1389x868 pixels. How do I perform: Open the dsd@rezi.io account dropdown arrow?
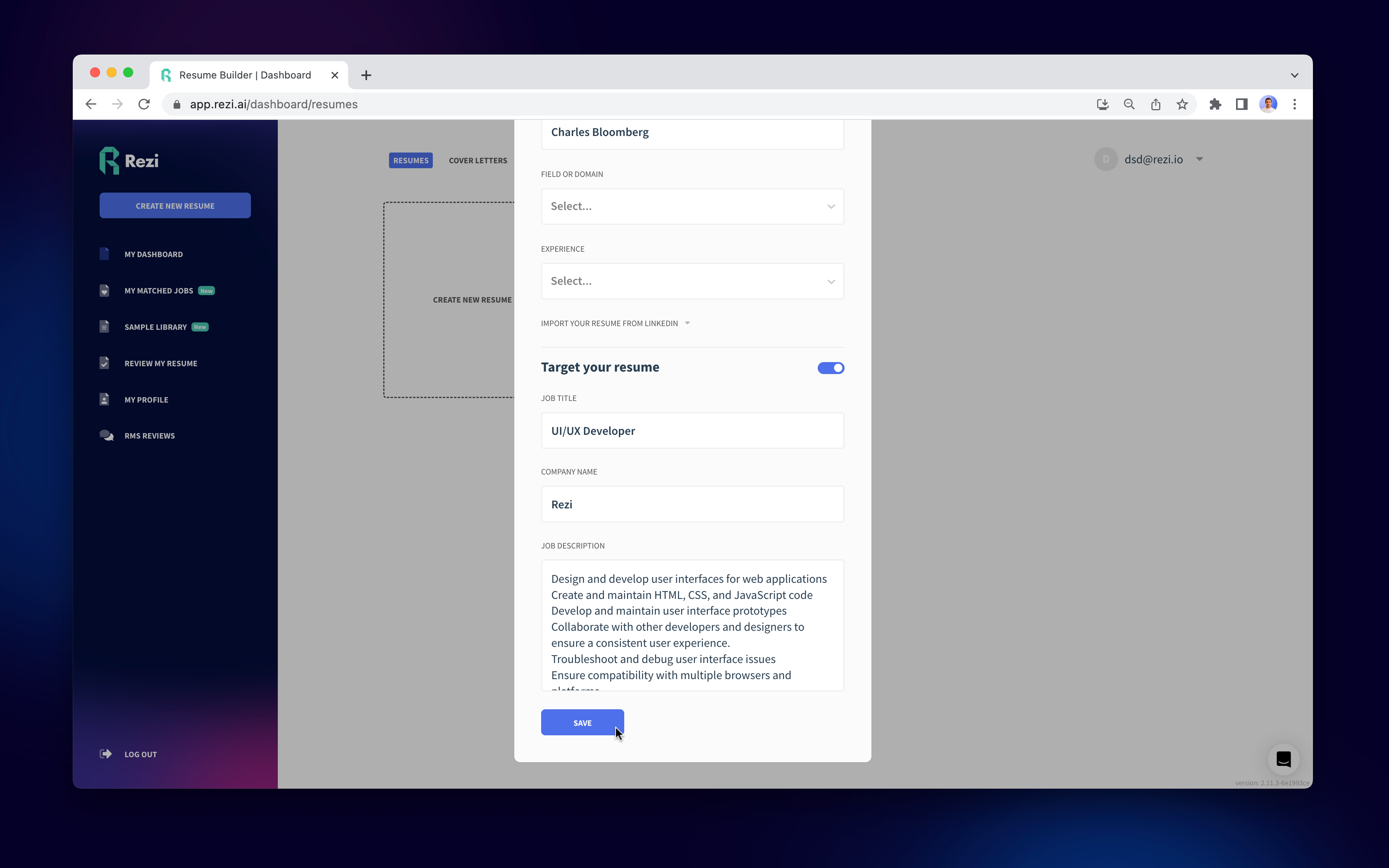pyautogui.click(x=1199, y=159)
